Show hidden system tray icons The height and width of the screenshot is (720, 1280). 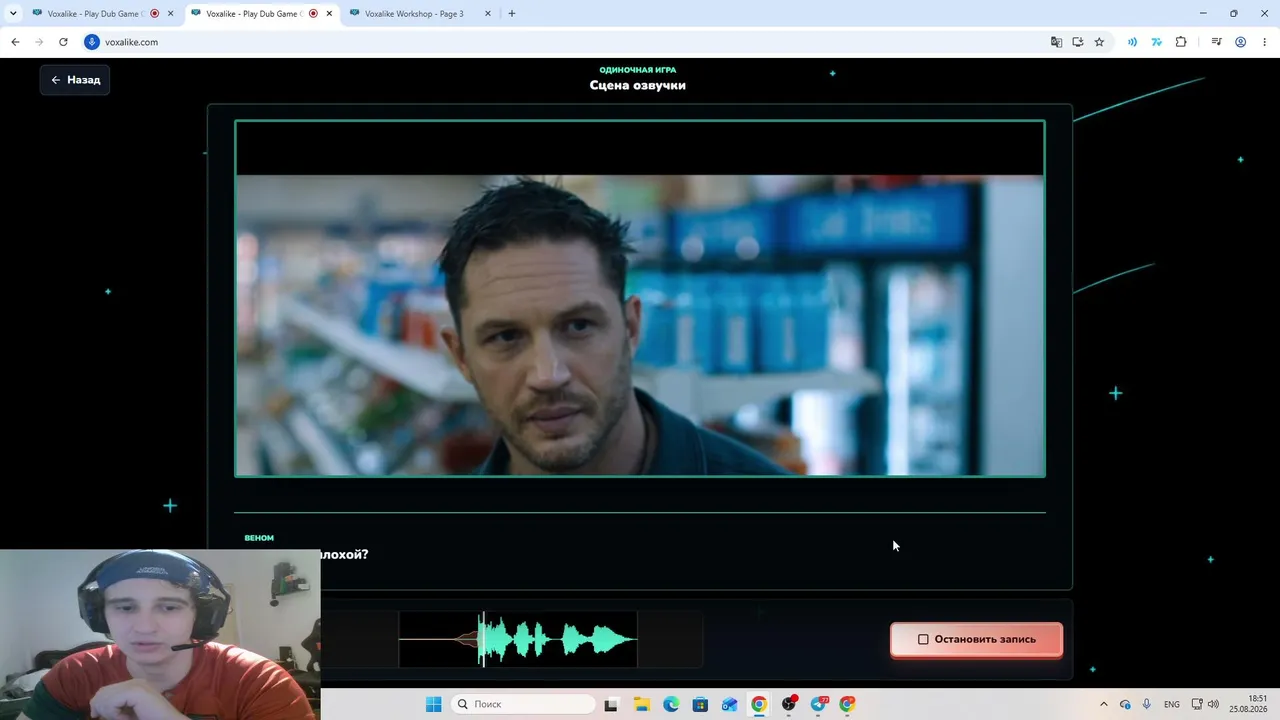(1104, 704)
